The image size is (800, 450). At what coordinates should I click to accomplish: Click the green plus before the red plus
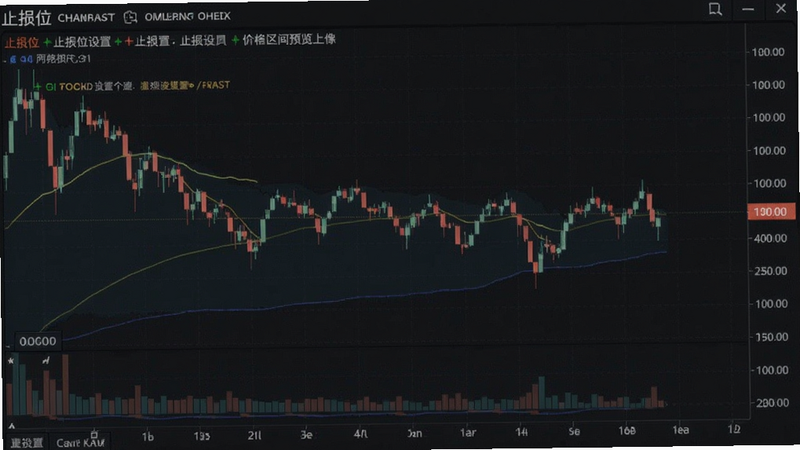coord(118,42)
